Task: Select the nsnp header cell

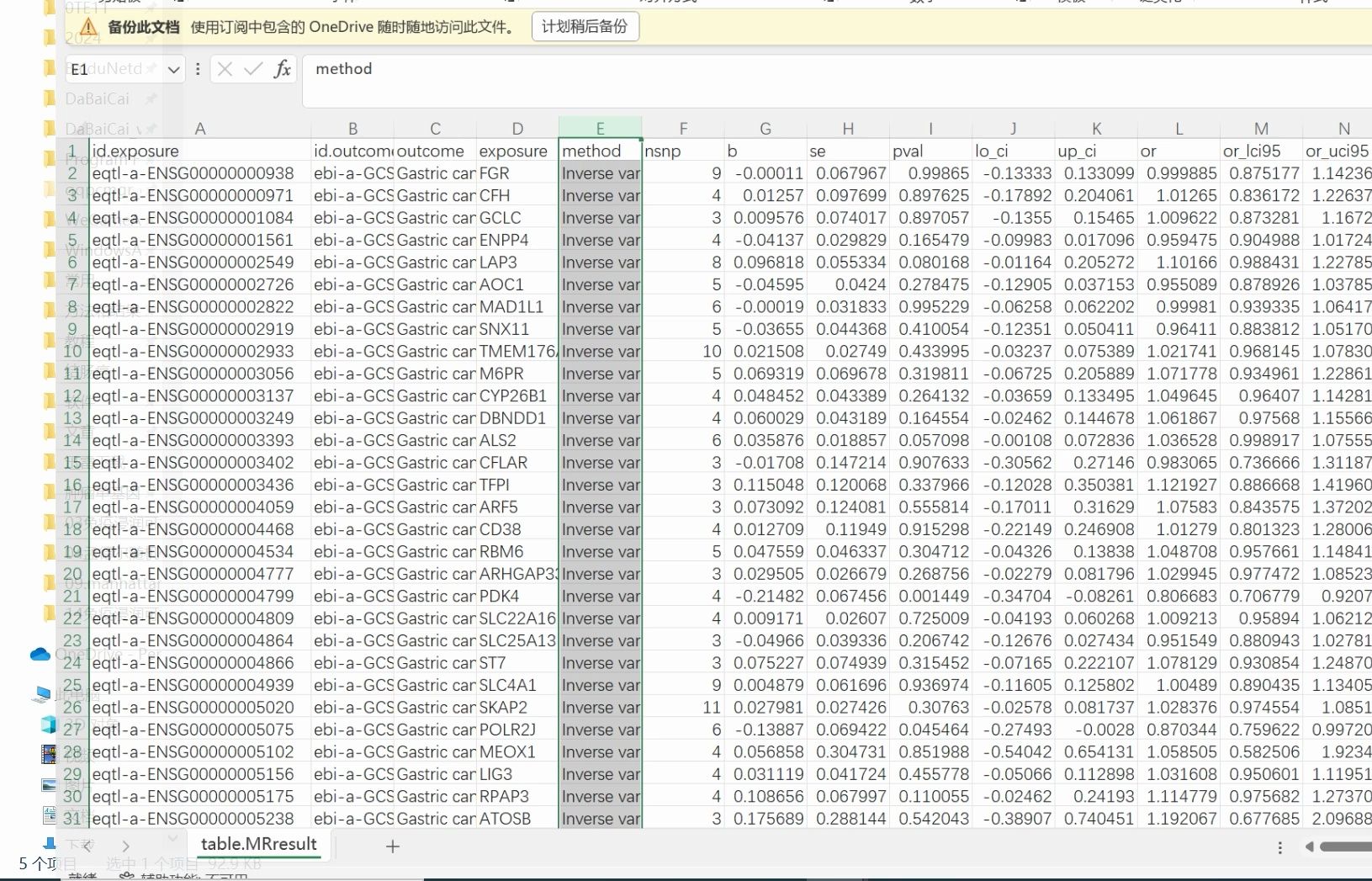Action: [x=683, y=151]
